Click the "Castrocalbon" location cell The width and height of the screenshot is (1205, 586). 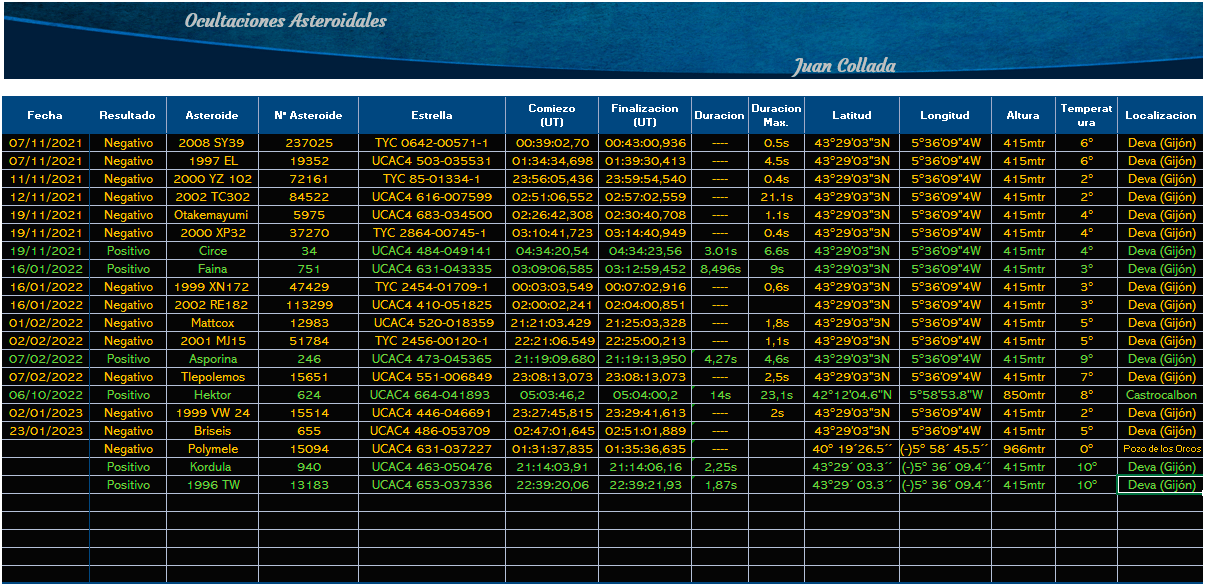[1160, 395]
